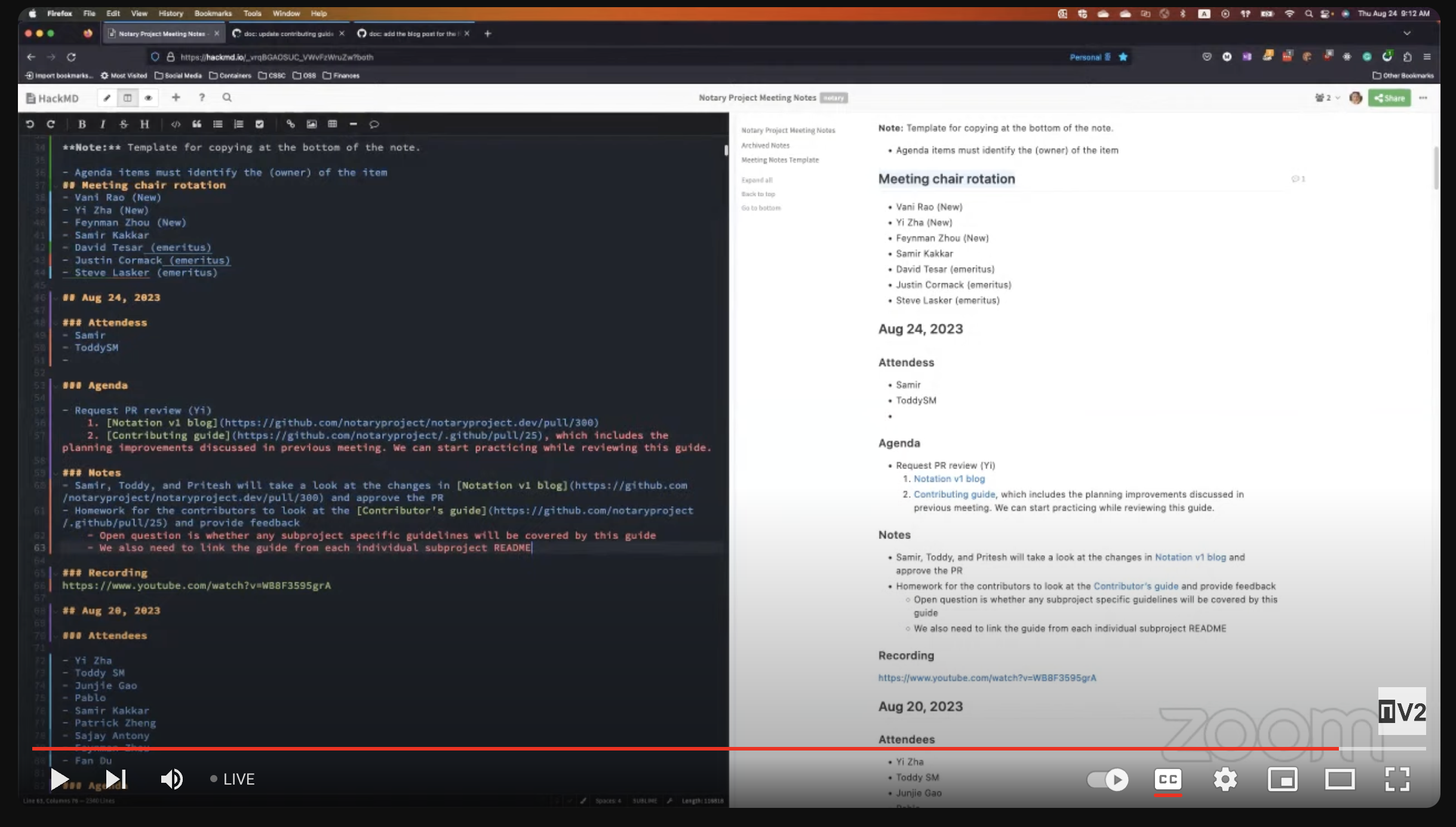1456x827 pixels.
Task: Apply bold formatting in editor toolbar
Action: (82, 124)
